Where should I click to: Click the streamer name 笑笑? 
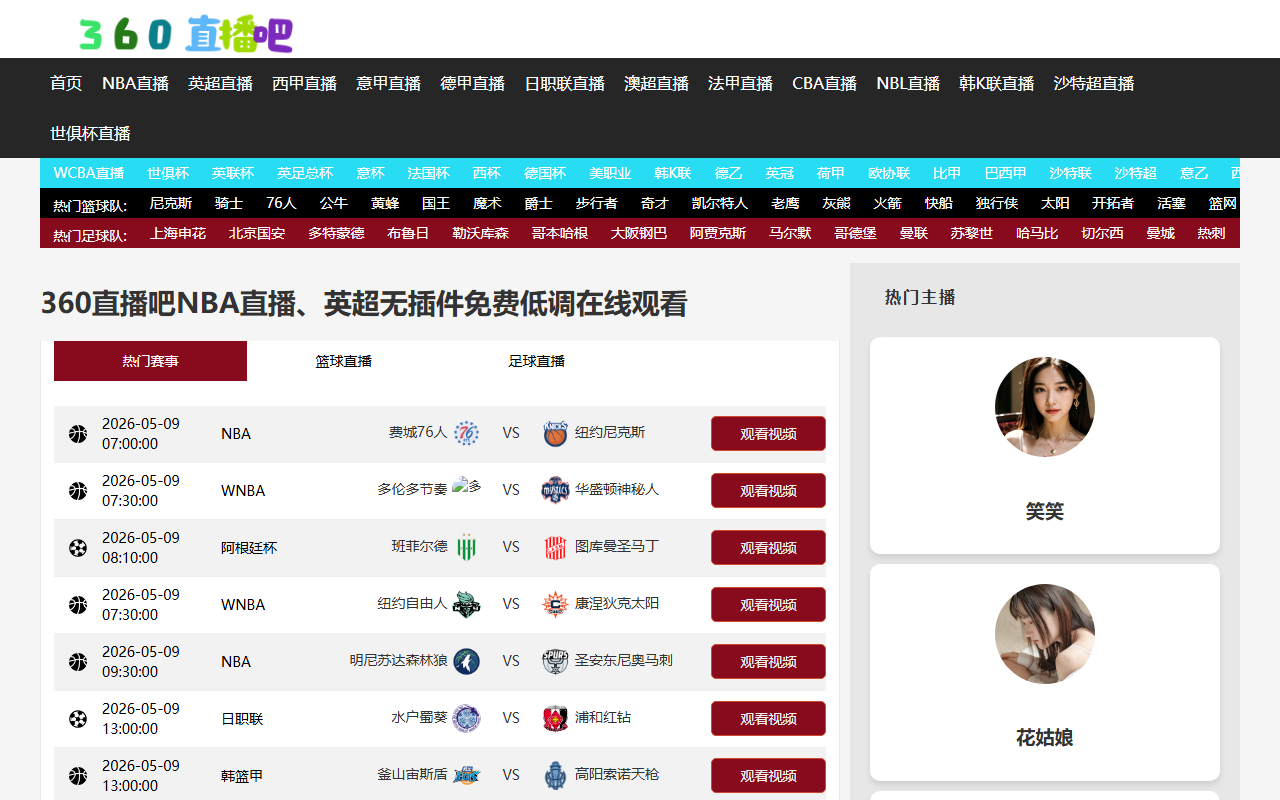[1045, 511]
